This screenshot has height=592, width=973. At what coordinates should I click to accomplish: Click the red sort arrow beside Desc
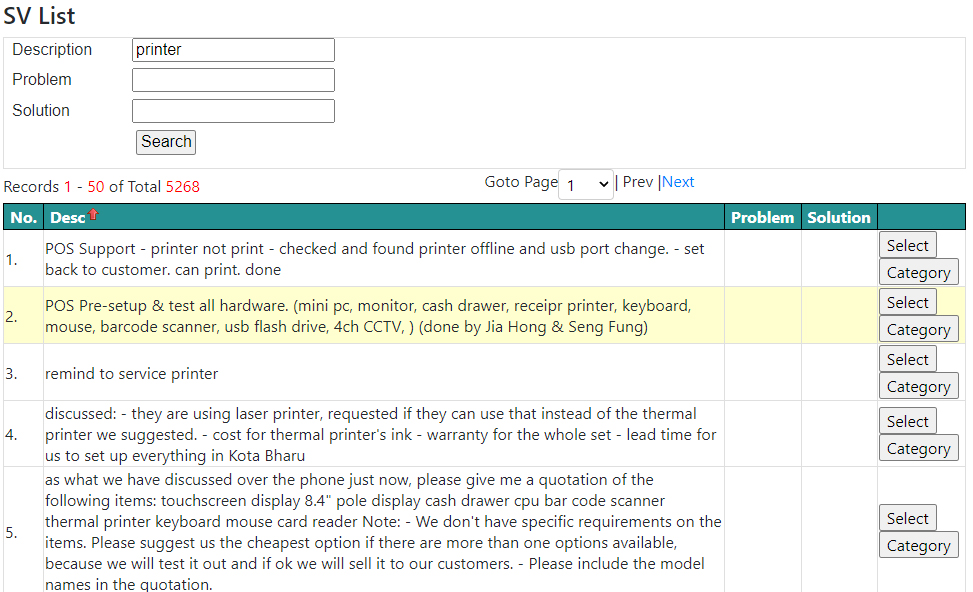[93, 215]
